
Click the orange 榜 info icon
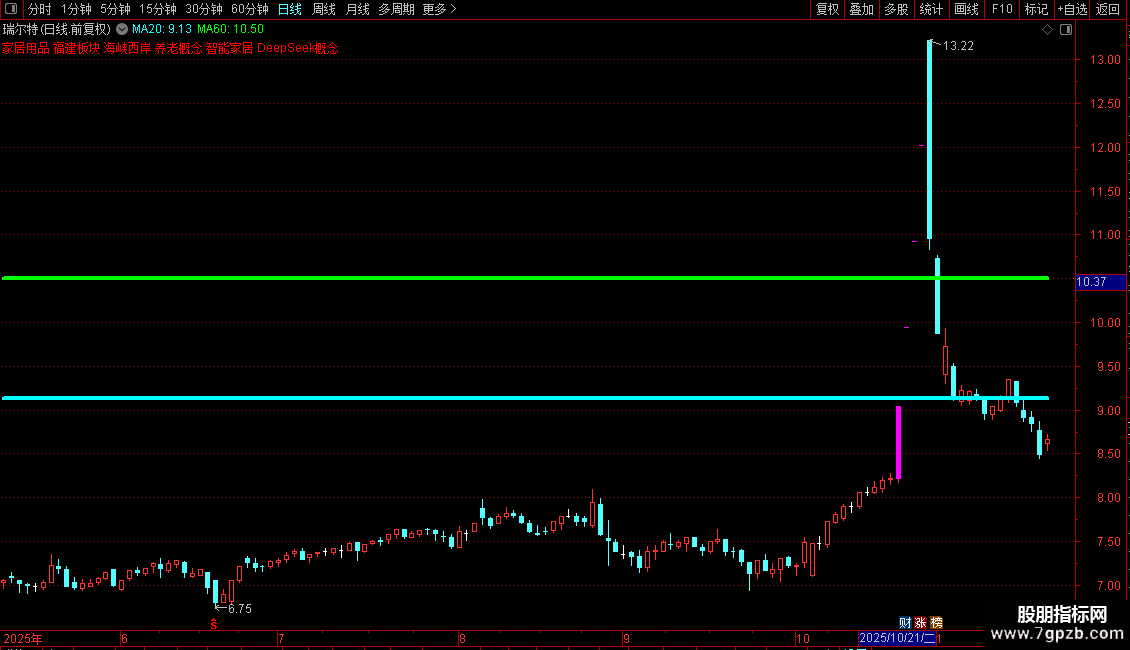[x=937, y=623]
